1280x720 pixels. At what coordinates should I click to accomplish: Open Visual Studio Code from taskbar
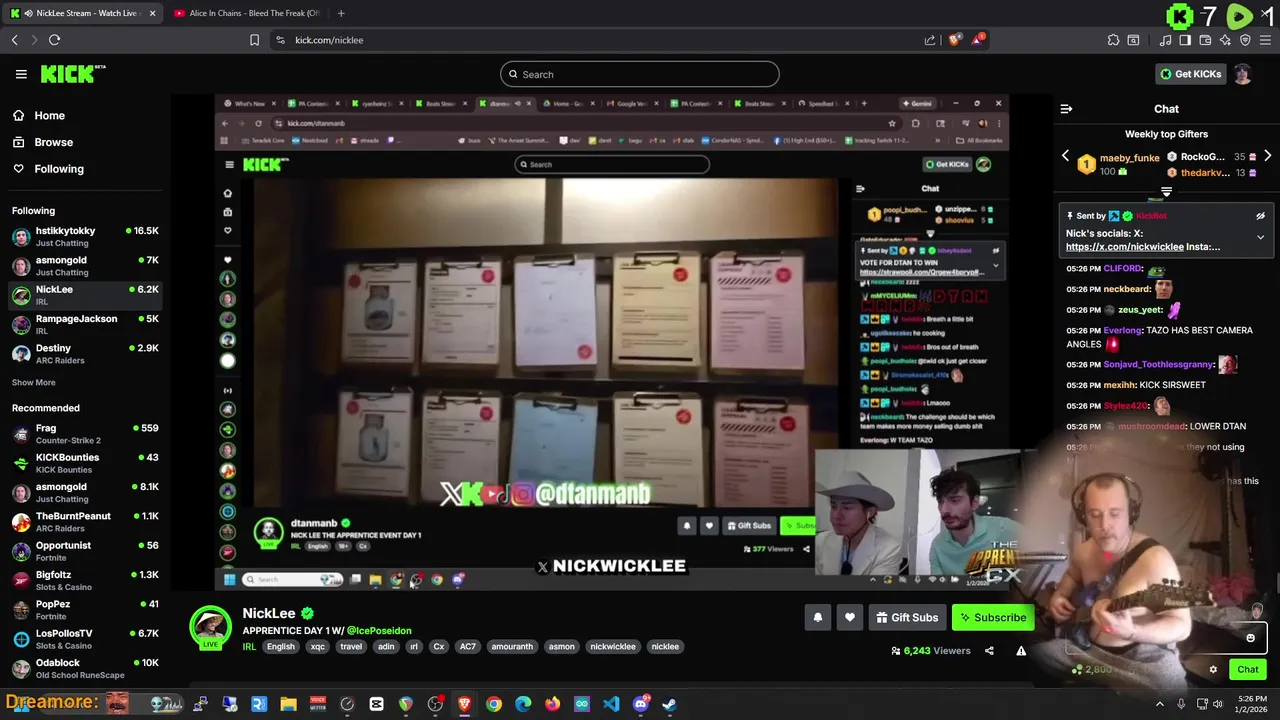611,704
